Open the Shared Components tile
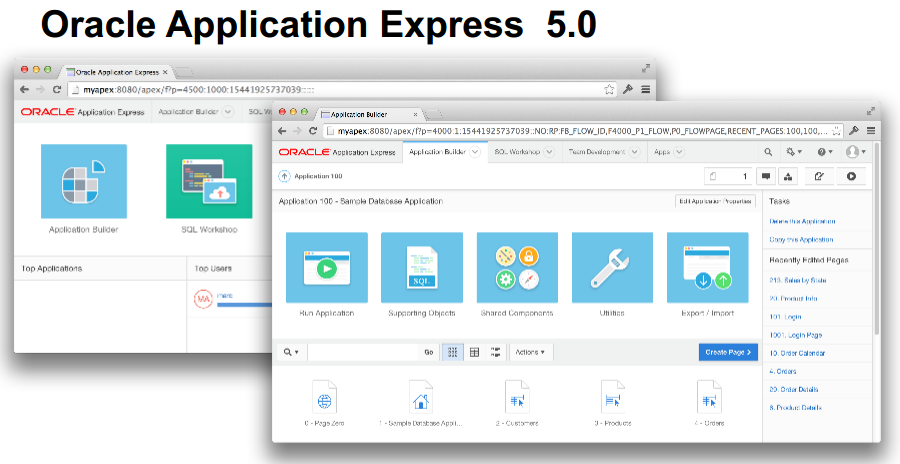The width and height of the screenshot is (900, 464). pyautogui.click(x=517, y=267)
